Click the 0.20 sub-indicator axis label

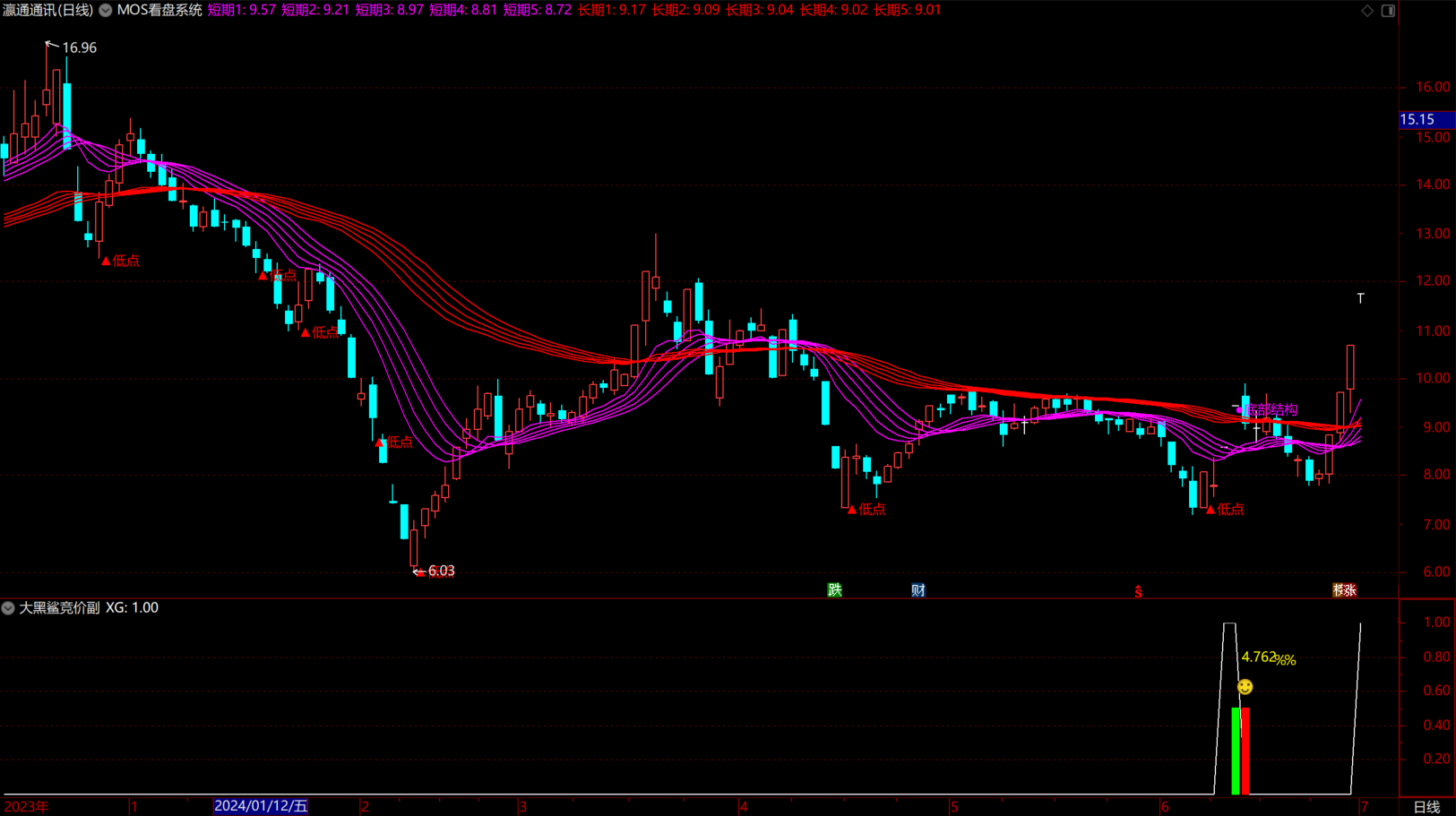point(1436,759)
